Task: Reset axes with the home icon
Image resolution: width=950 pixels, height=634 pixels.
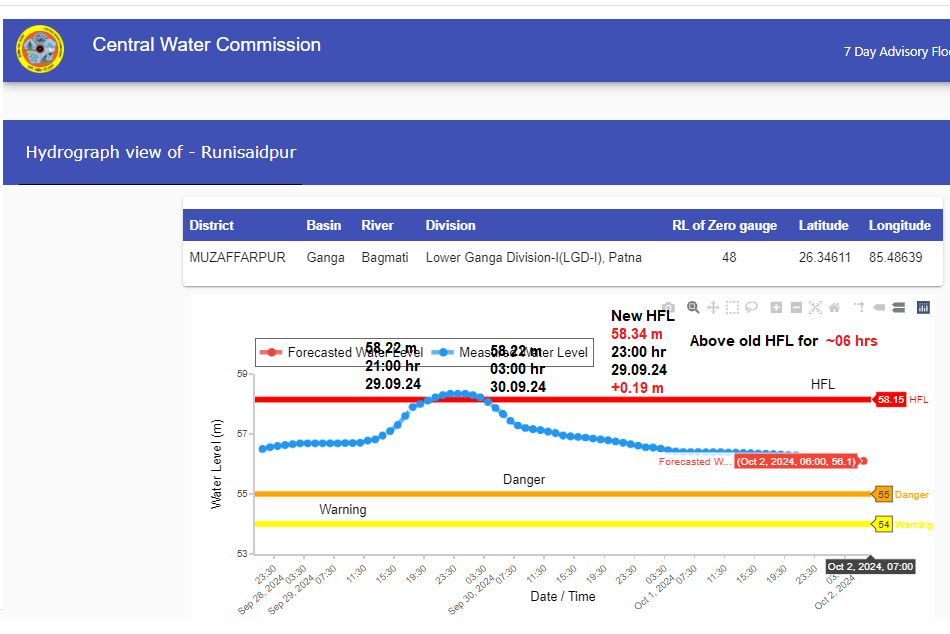Action: point(834,308)
